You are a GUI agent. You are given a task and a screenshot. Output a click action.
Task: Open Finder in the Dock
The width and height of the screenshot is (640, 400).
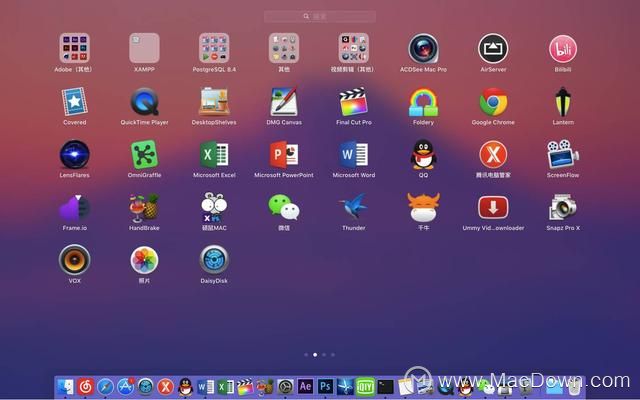coord(65,386)
